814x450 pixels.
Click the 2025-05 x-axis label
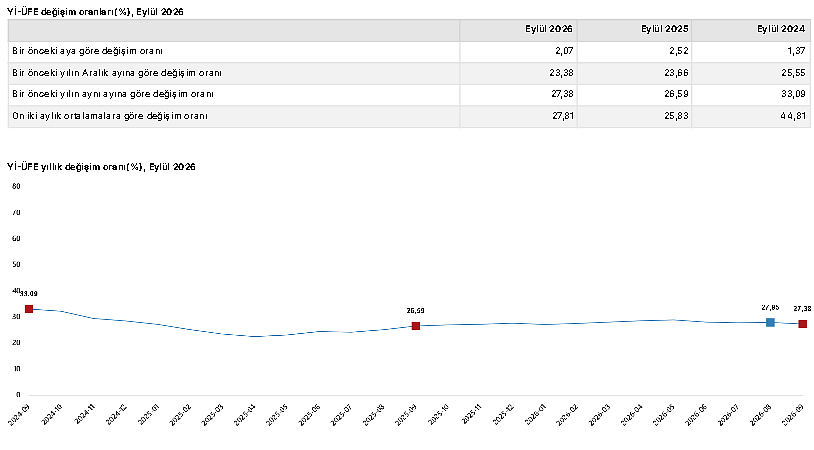tap(277, 415)
